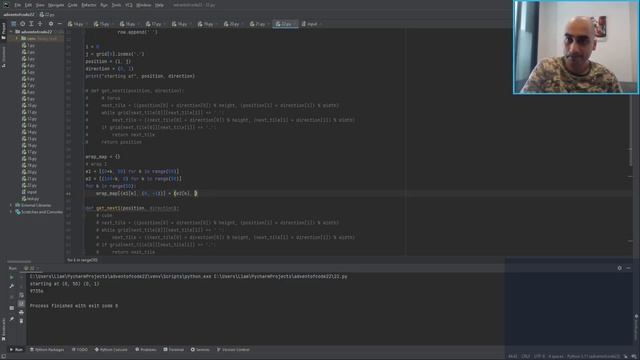Expand Scratches and Consoles node
640x360 pixels.
pyautogui.click(x=11, y=212)
